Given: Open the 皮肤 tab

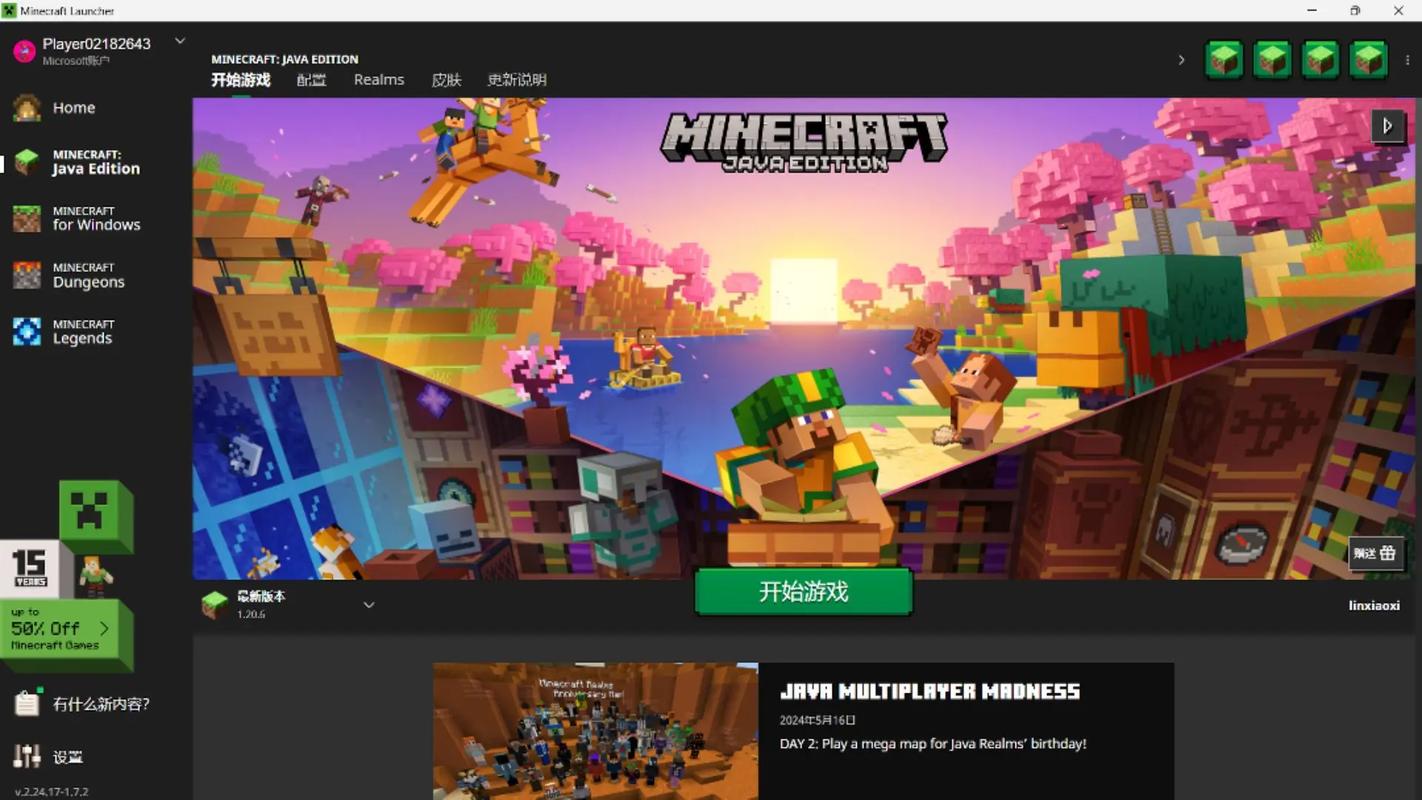Looking at the screenshot, I should pyautogui.click(x=446, y=80).
